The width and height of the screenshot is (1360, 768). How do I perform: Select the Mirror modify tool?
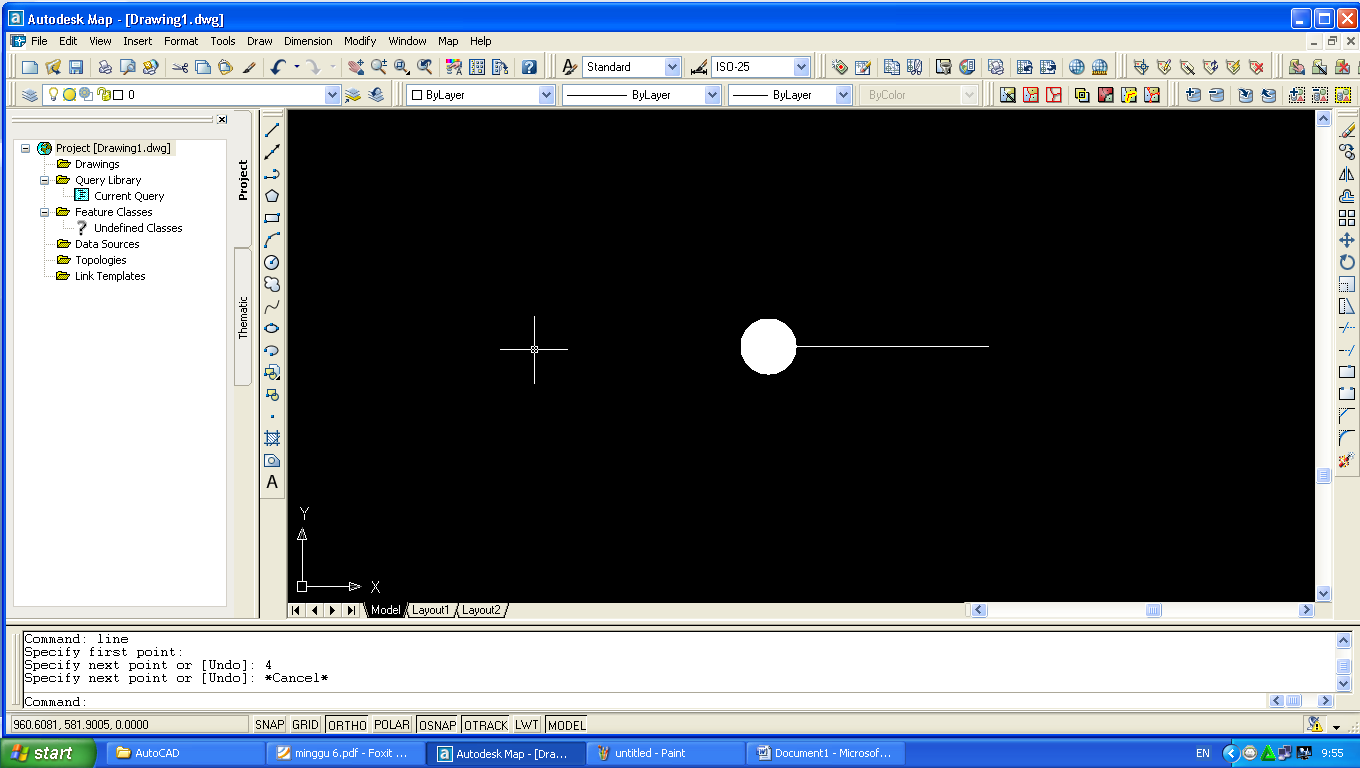[1347, 174]
